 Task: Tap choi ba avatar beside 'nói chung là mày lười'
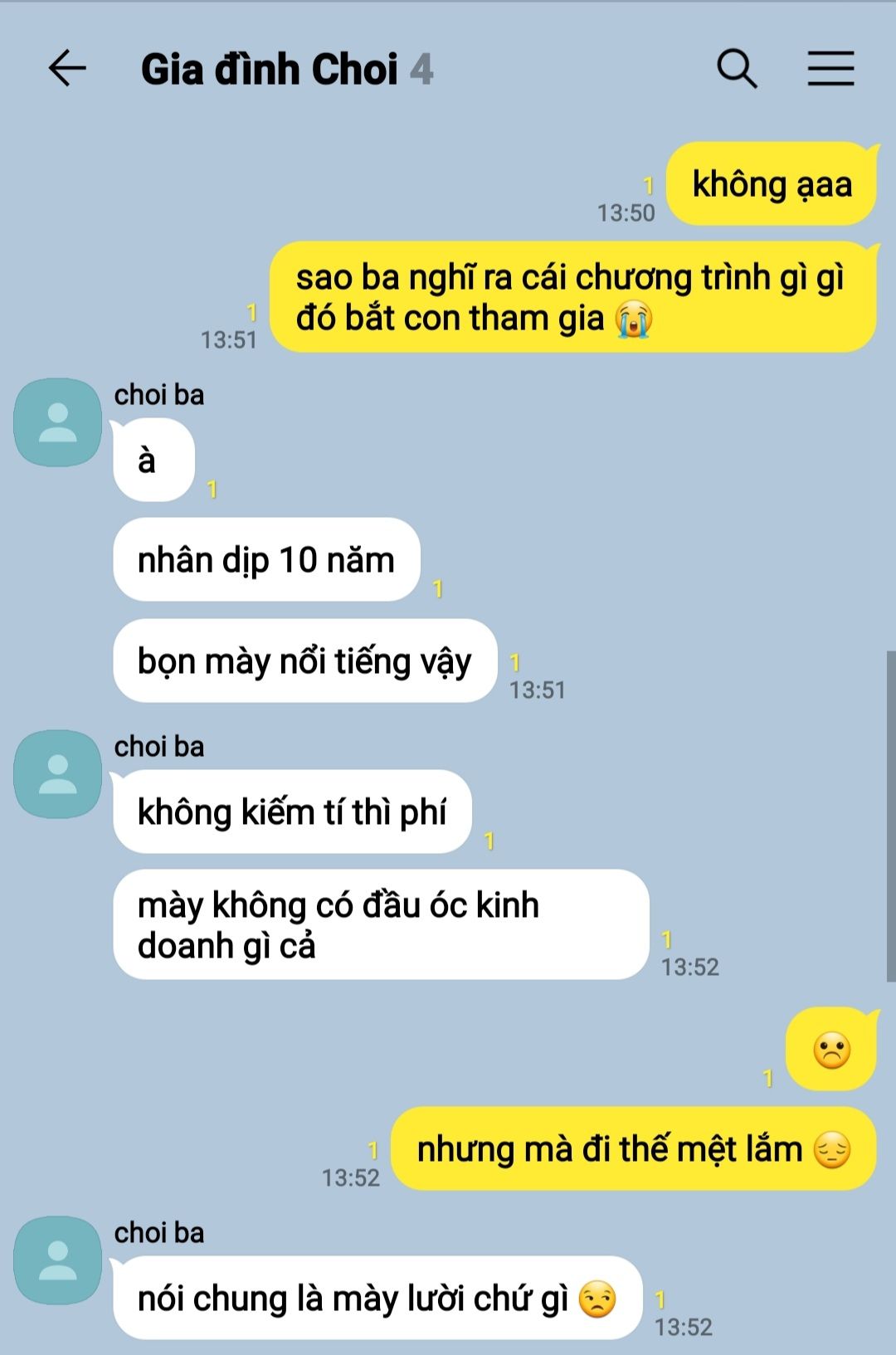tap(58, 1260)
